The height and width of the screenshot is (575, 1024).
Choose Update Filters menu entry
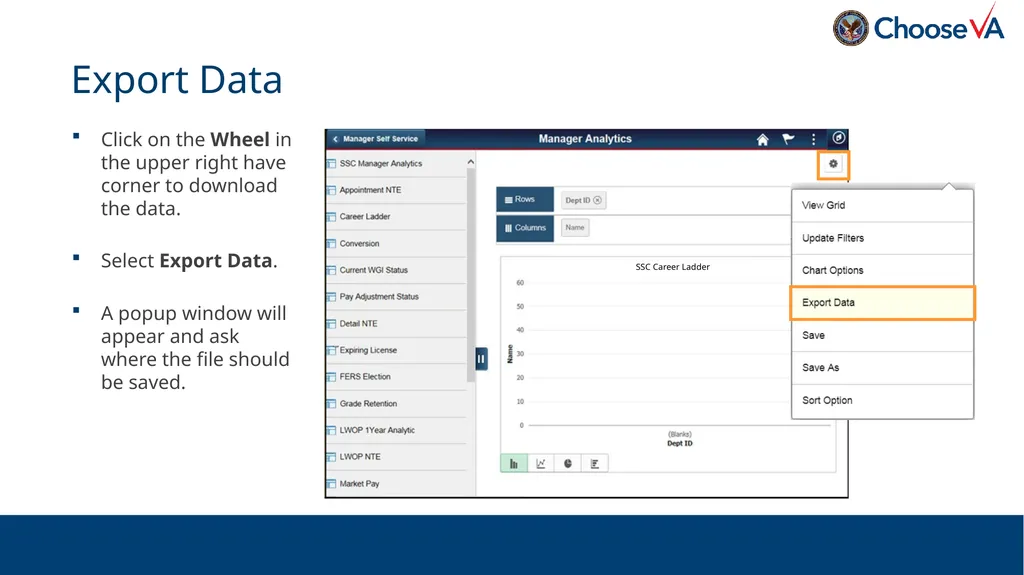882,238
